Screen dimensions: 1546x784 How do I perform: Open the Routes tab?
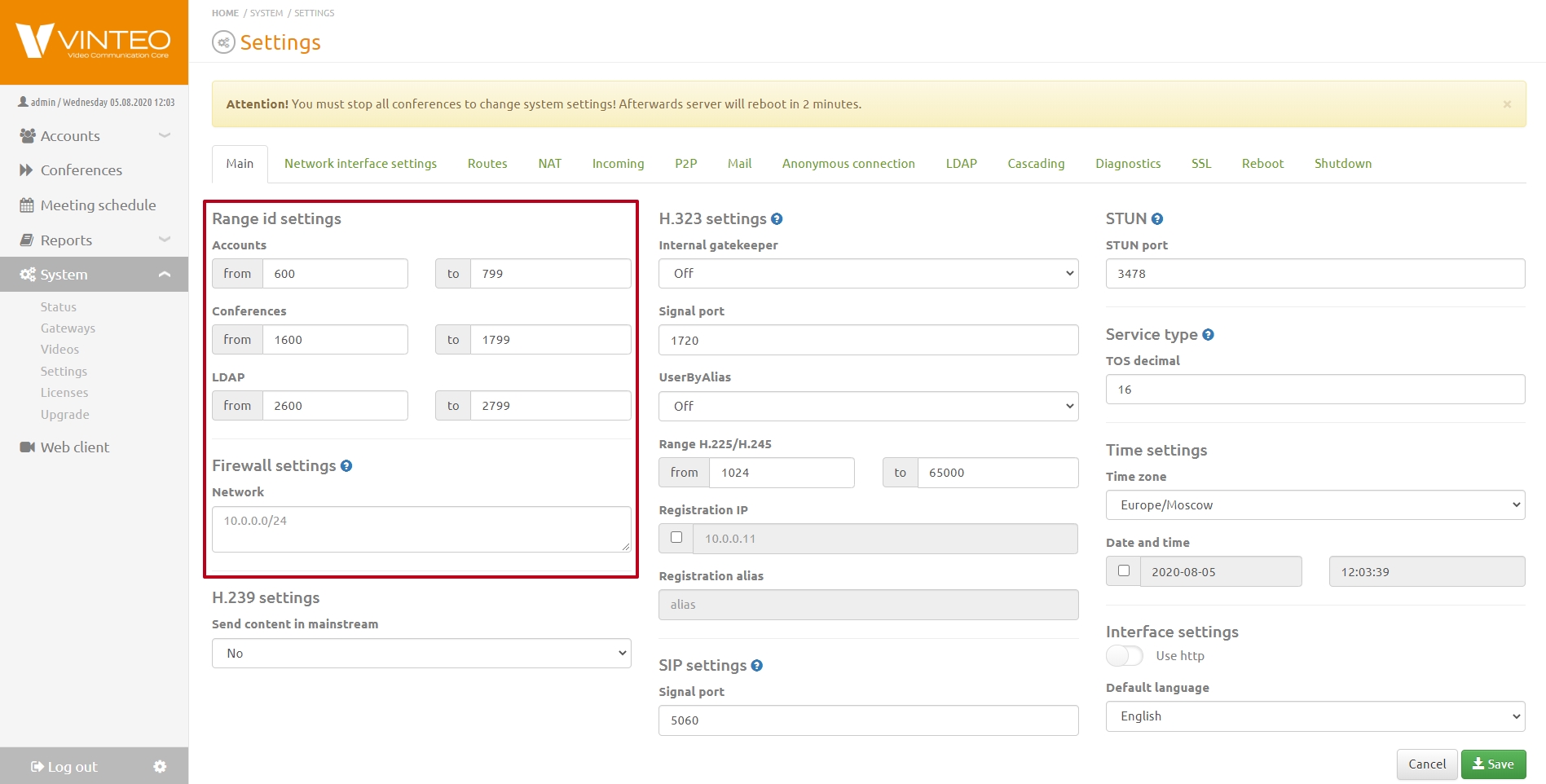pos(487,164)
